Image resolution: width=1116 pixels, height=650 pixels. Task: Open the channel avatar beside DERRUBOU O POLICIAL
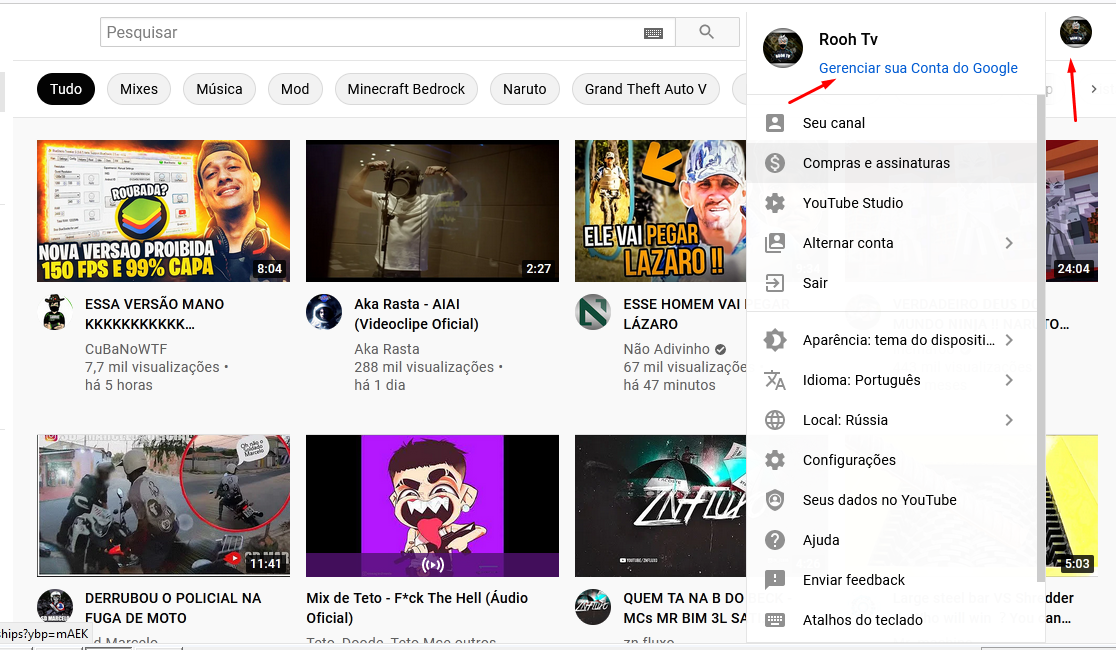tap(55, 606)
